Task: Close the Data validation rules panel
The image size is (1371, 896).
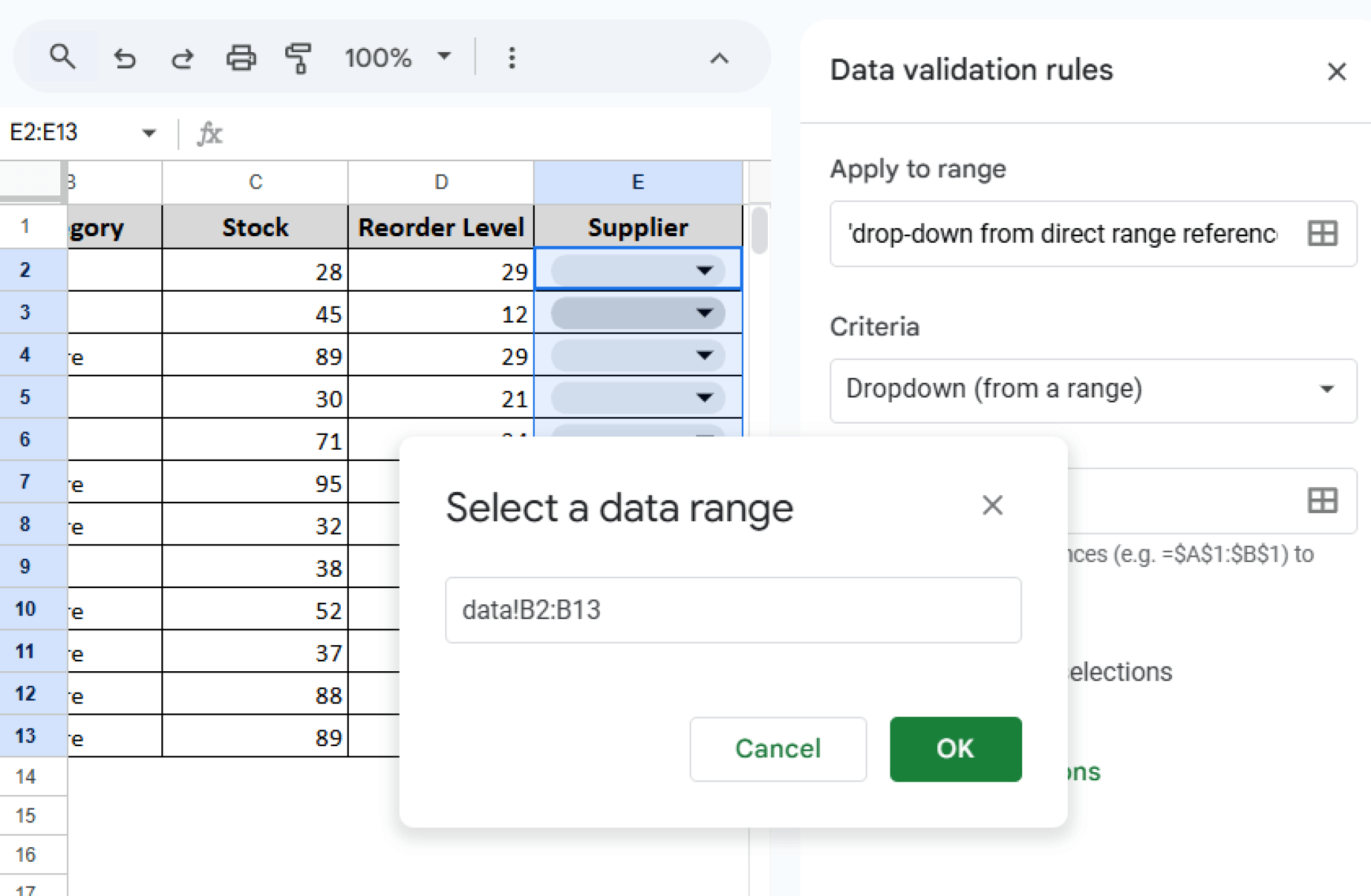Action: coord(1336,71)
